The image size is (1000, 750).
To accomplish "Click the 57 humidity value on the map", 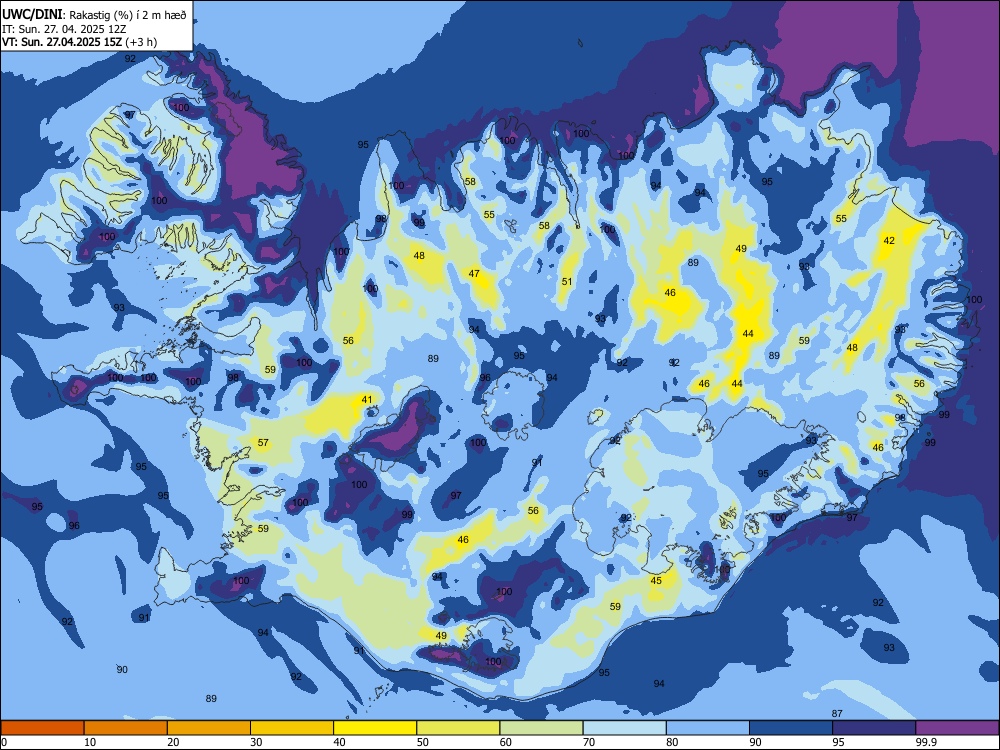I will pyautogui.click(x=263, y=443).
